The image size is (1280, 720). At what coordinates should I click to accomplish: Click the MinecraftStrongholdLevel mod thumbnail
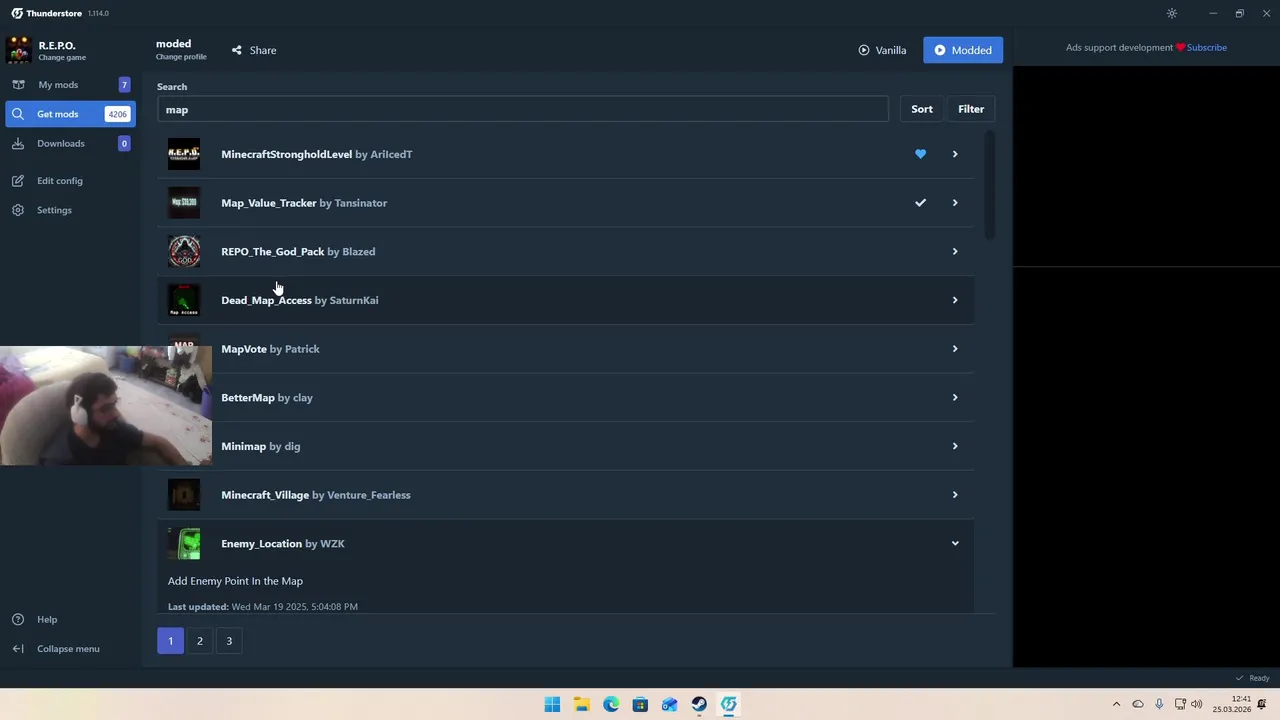coord(184,154)
